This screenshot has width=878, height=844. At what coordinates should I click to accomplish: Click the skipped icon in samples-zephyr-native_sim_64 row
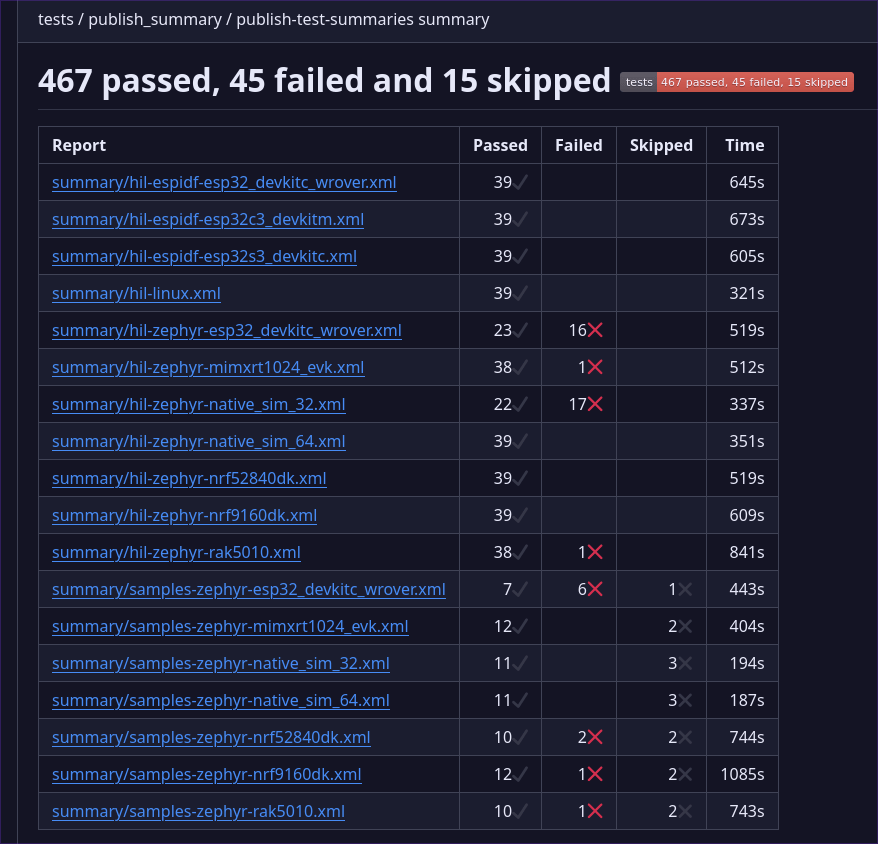point(685,700)
